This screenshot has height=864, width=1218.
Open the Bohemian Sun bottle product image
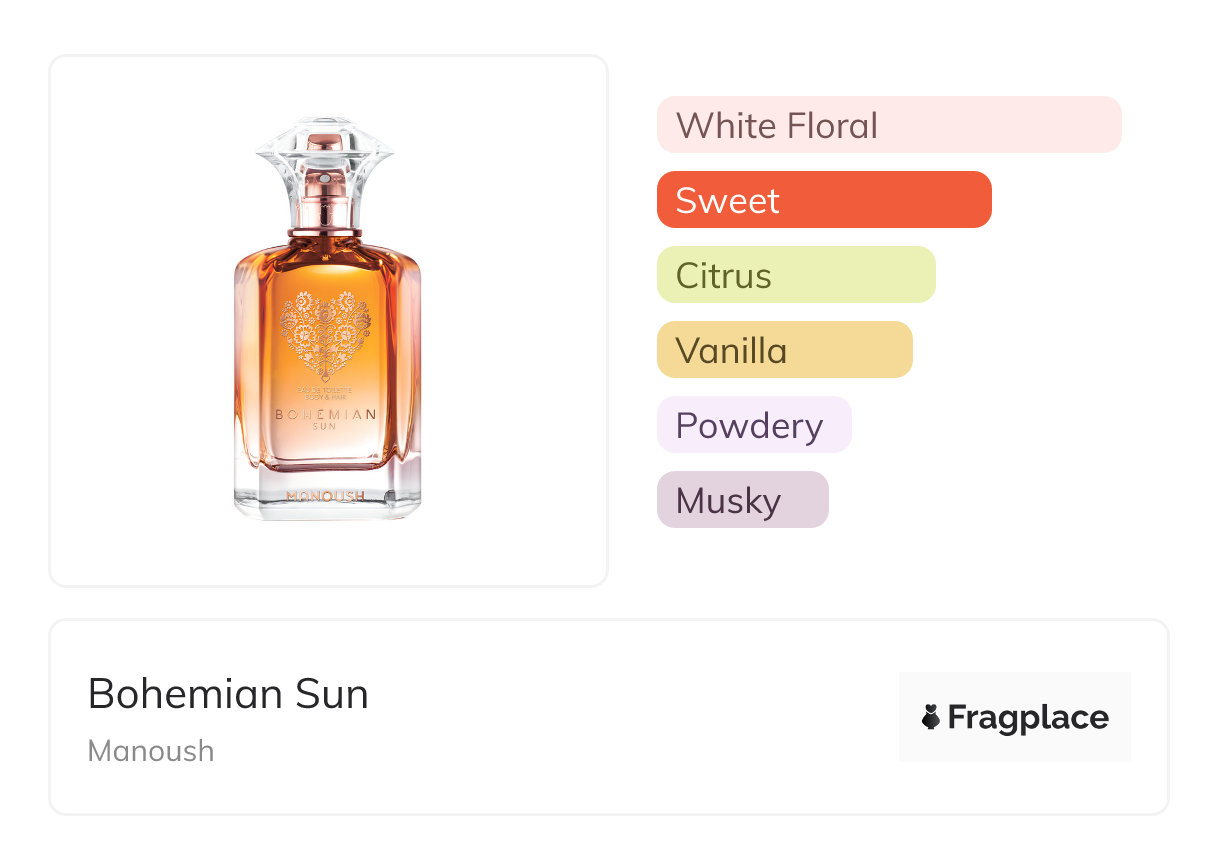328,320
